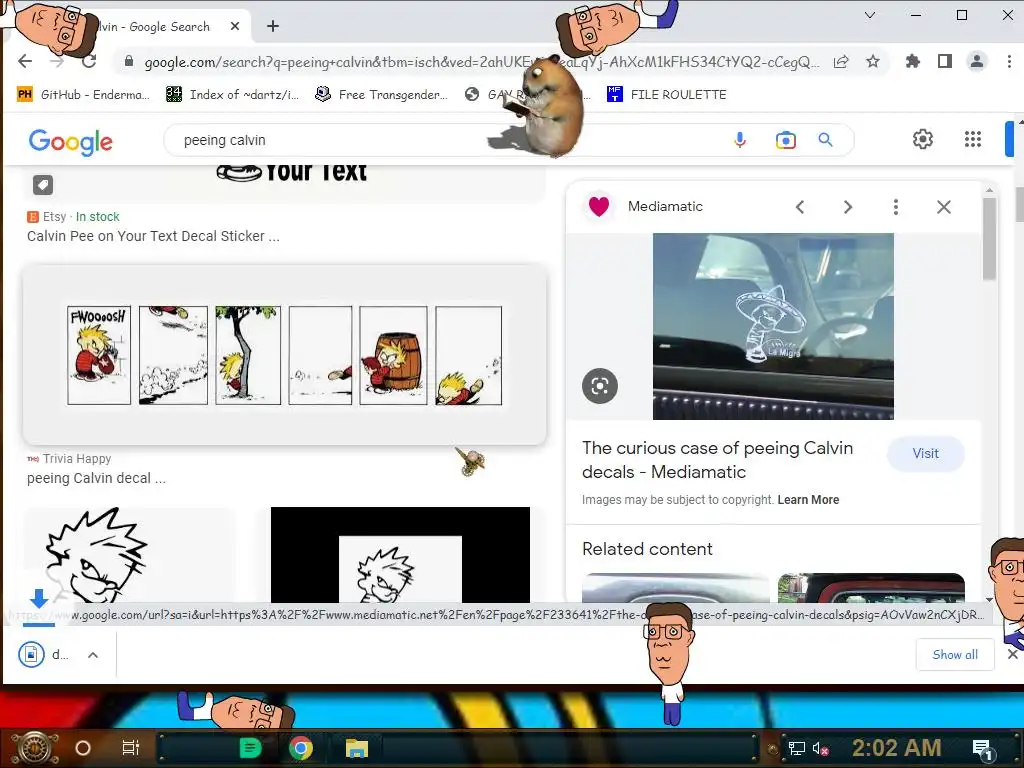This screenshot has width=1024, height=768.
Task: Start voice search with the microphone icon
Action: pyautogui.click(x=740, y=140)
